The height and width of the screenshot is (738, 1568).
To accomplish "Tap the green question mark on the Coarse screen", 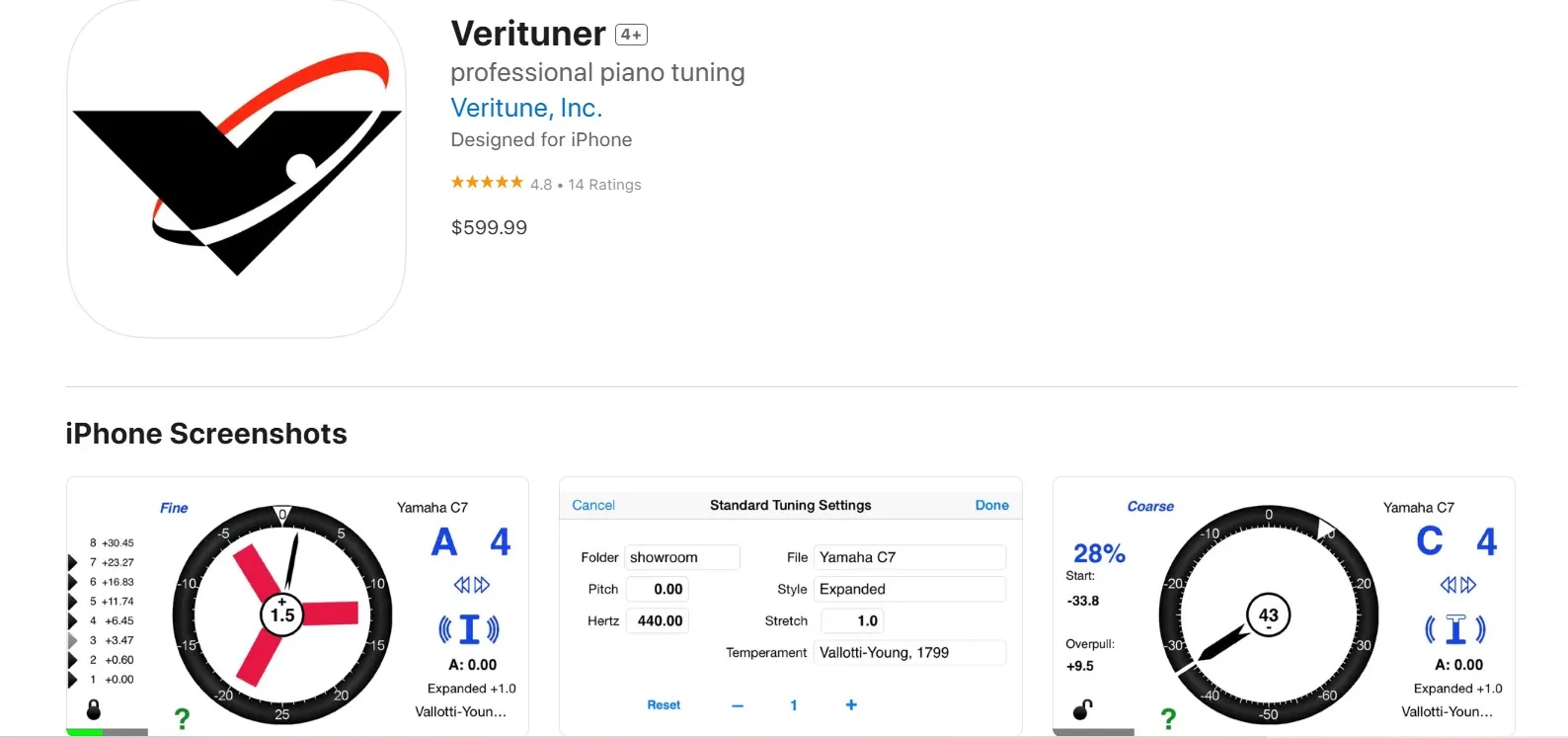I will coord(1169,718).
